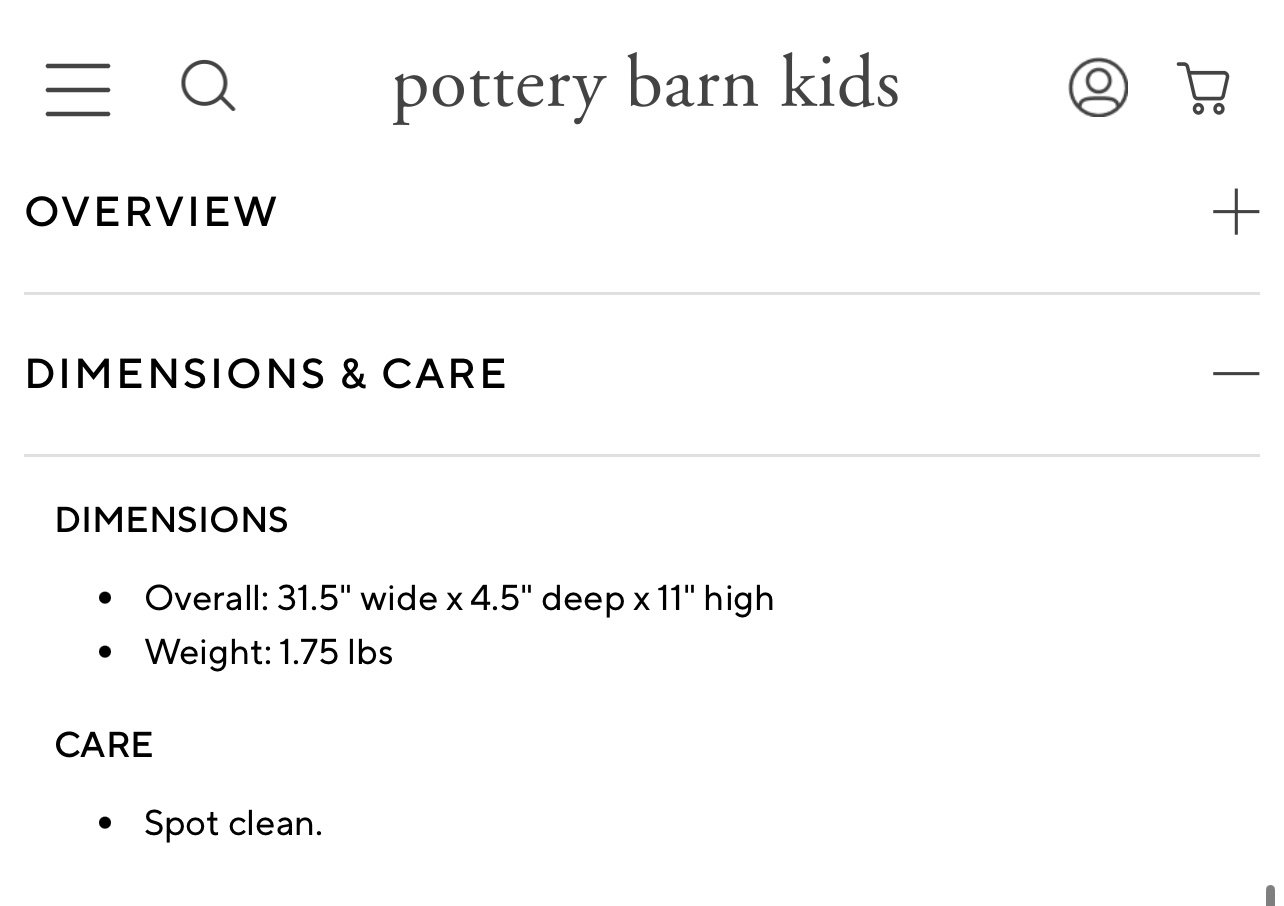Viewport: 1284px width, 906px height.
Task: Expand Overview with the plus icon
Action: (x=1235, y=212)
